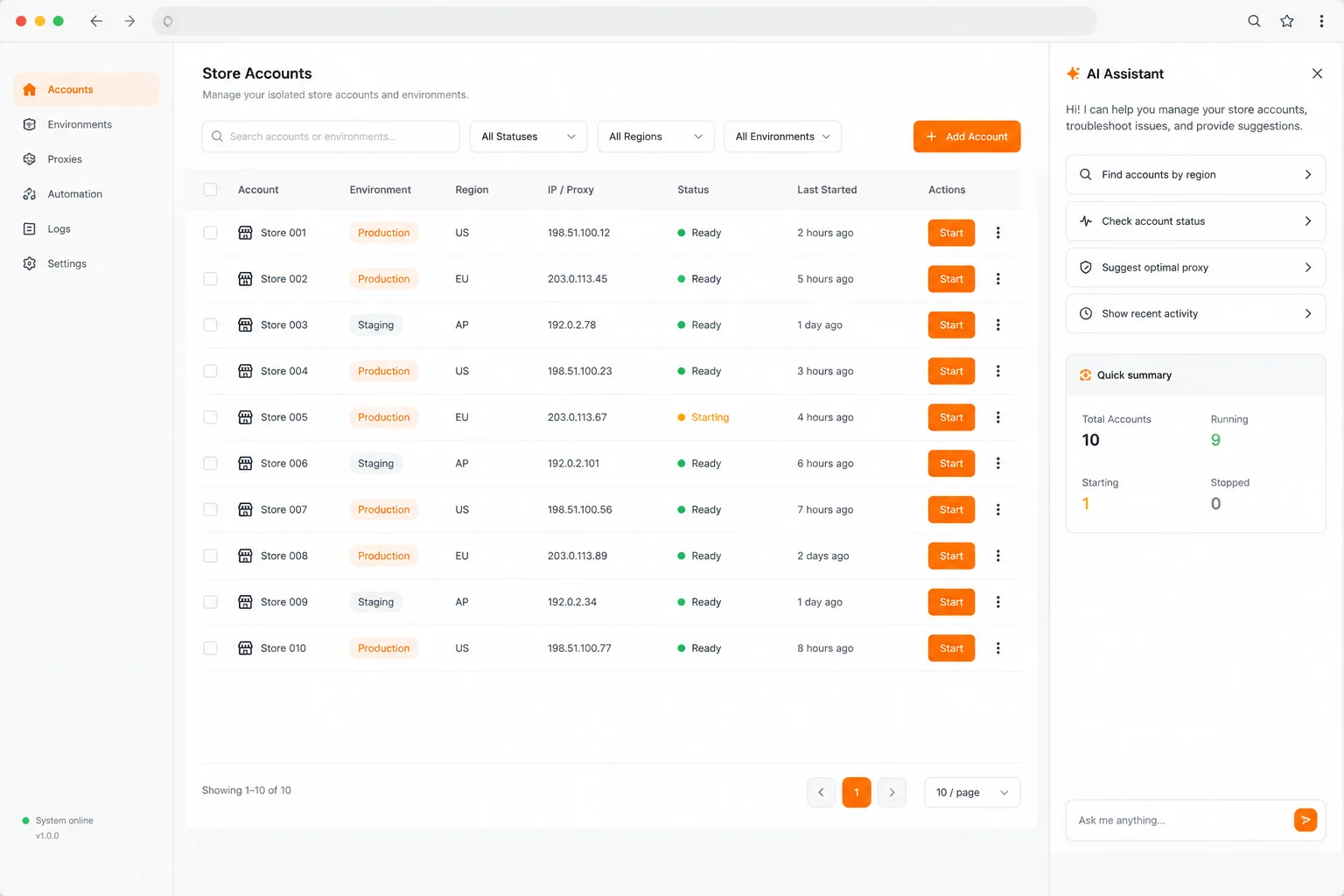Open the All Statuses dropdown

click(x=528, y=136)
